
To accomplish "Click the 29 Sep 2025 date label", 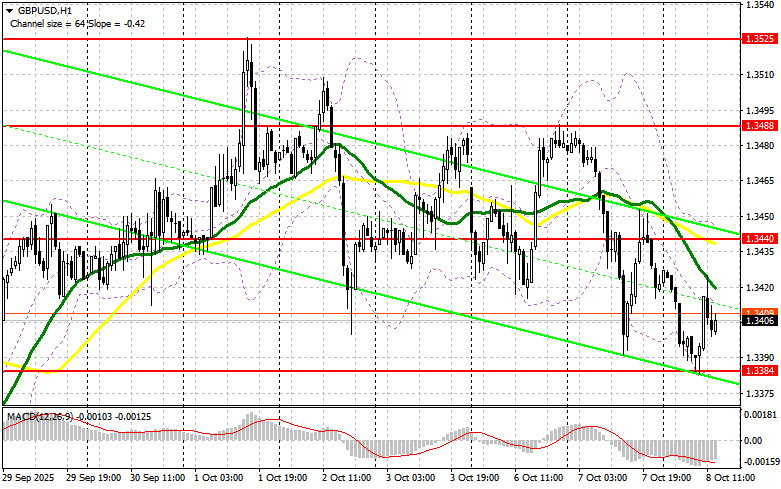I will click(28, 478).
